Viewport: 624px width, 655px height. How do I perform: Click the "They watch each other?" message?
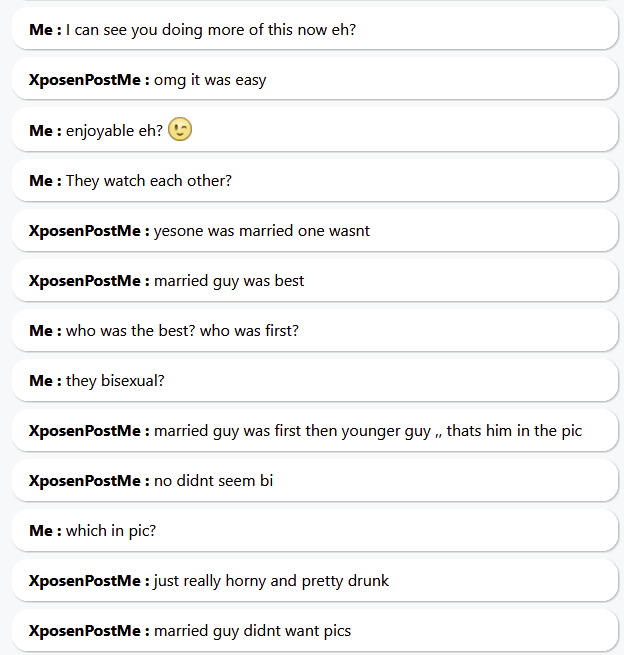(149, 181)
